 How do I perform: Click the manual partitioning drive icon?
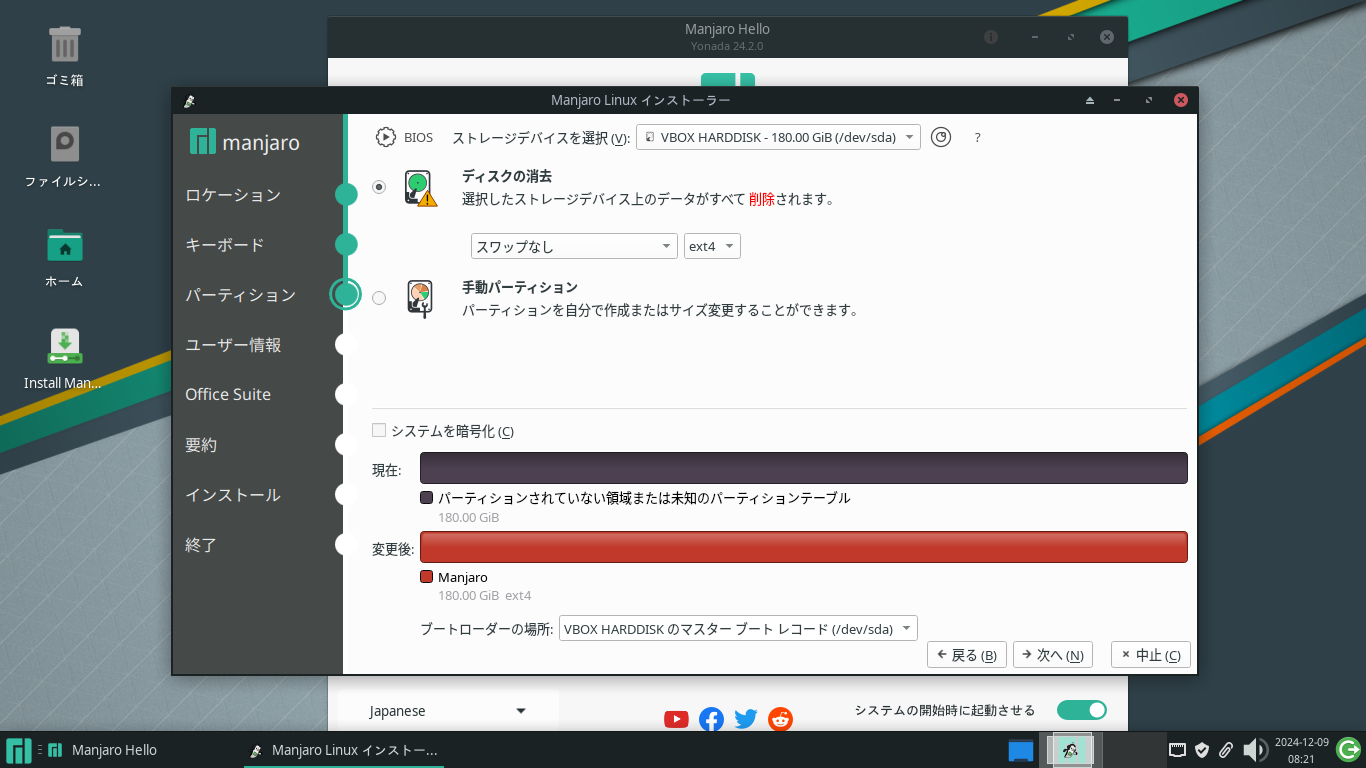421,298
